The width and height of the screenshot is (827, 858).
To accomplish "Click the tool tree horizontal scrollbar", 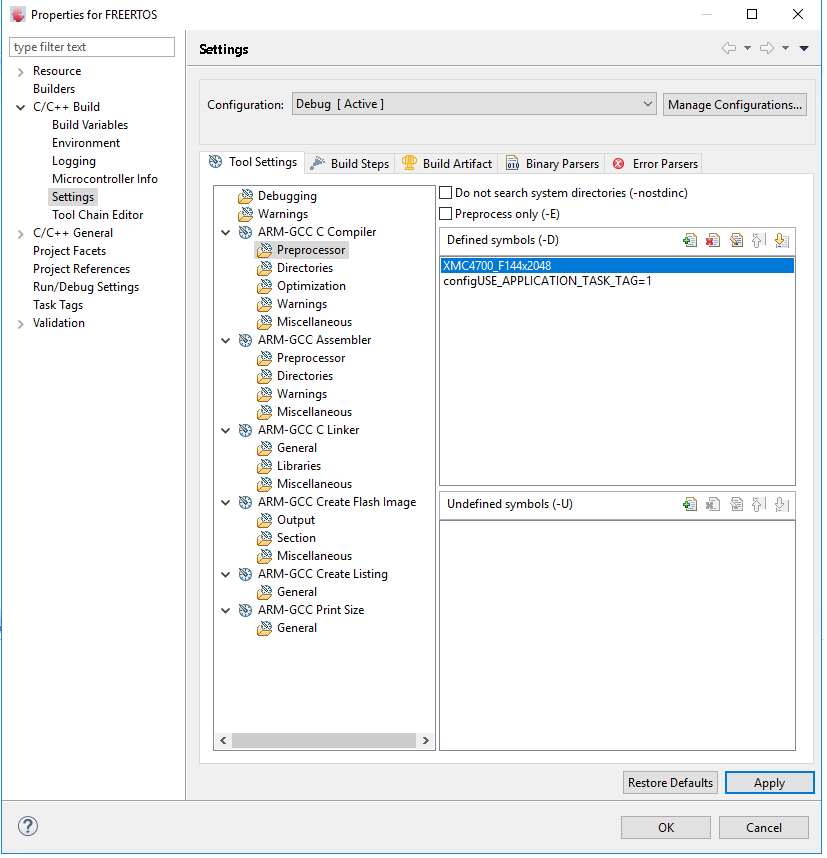I will 324,741.
